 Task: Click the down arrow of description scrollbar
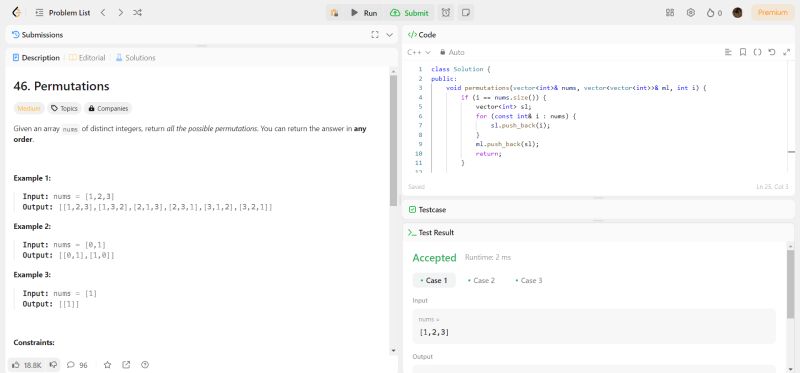pyautogui.click(x=393, y=351)
